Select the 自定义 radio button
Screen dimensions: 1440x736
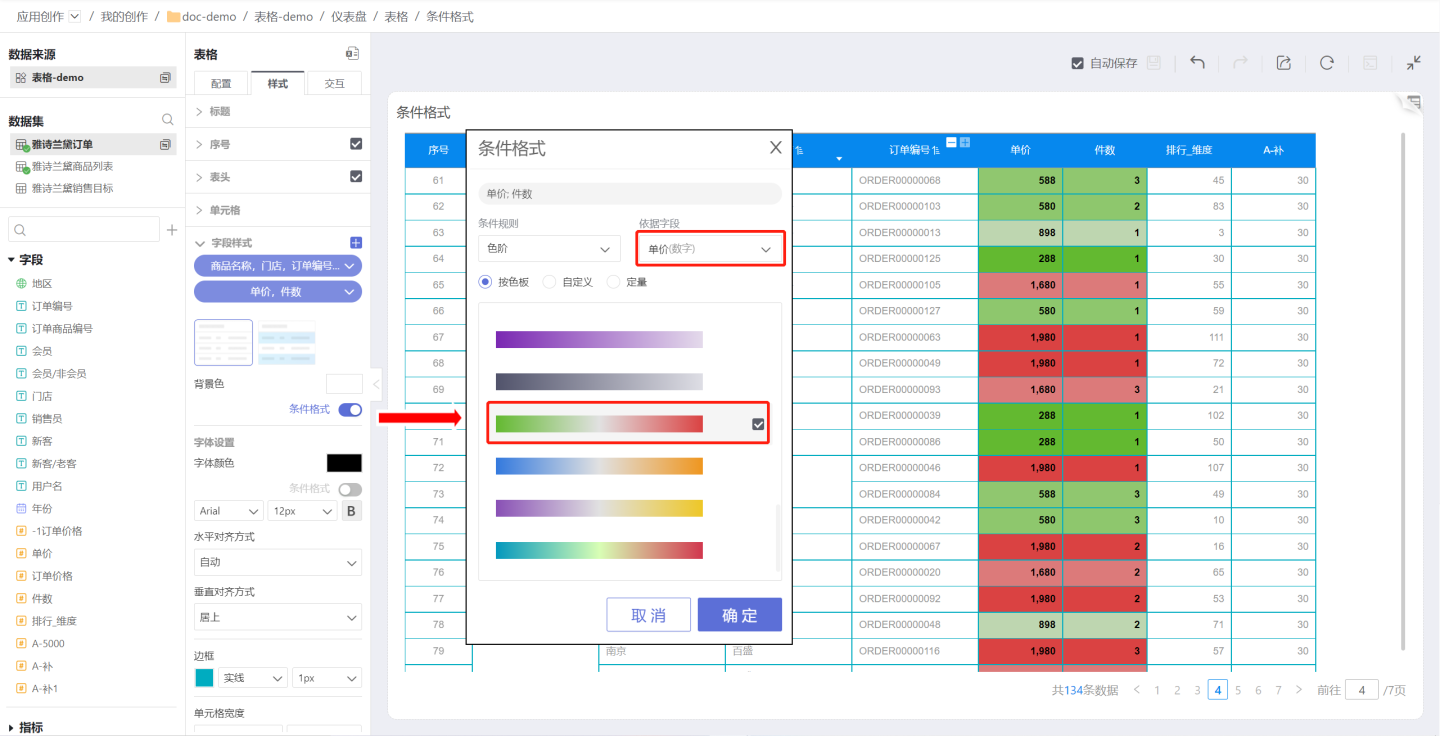point(549,282)
